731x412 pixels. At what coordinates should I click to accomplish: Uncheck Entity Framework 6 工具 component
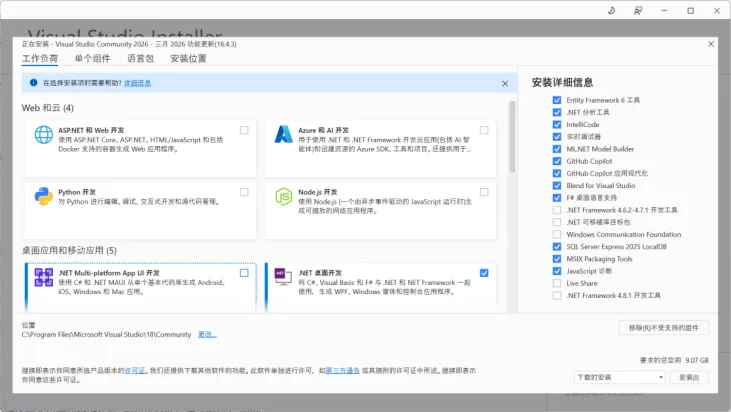[x=557, y=100]
